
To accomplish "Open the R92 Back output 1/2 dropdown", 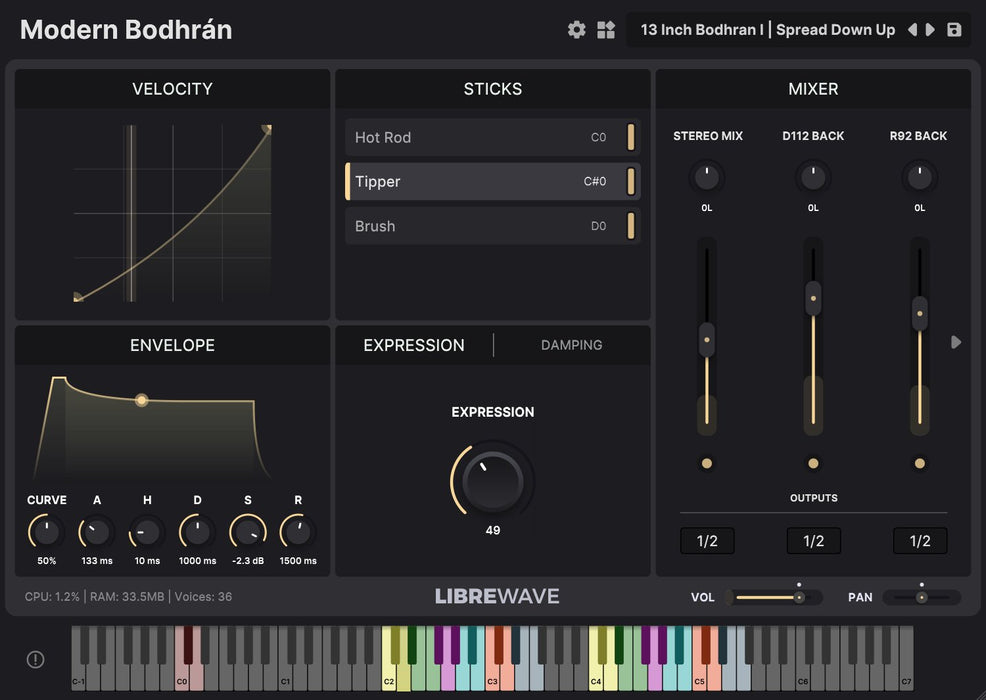I will (920, 541).
